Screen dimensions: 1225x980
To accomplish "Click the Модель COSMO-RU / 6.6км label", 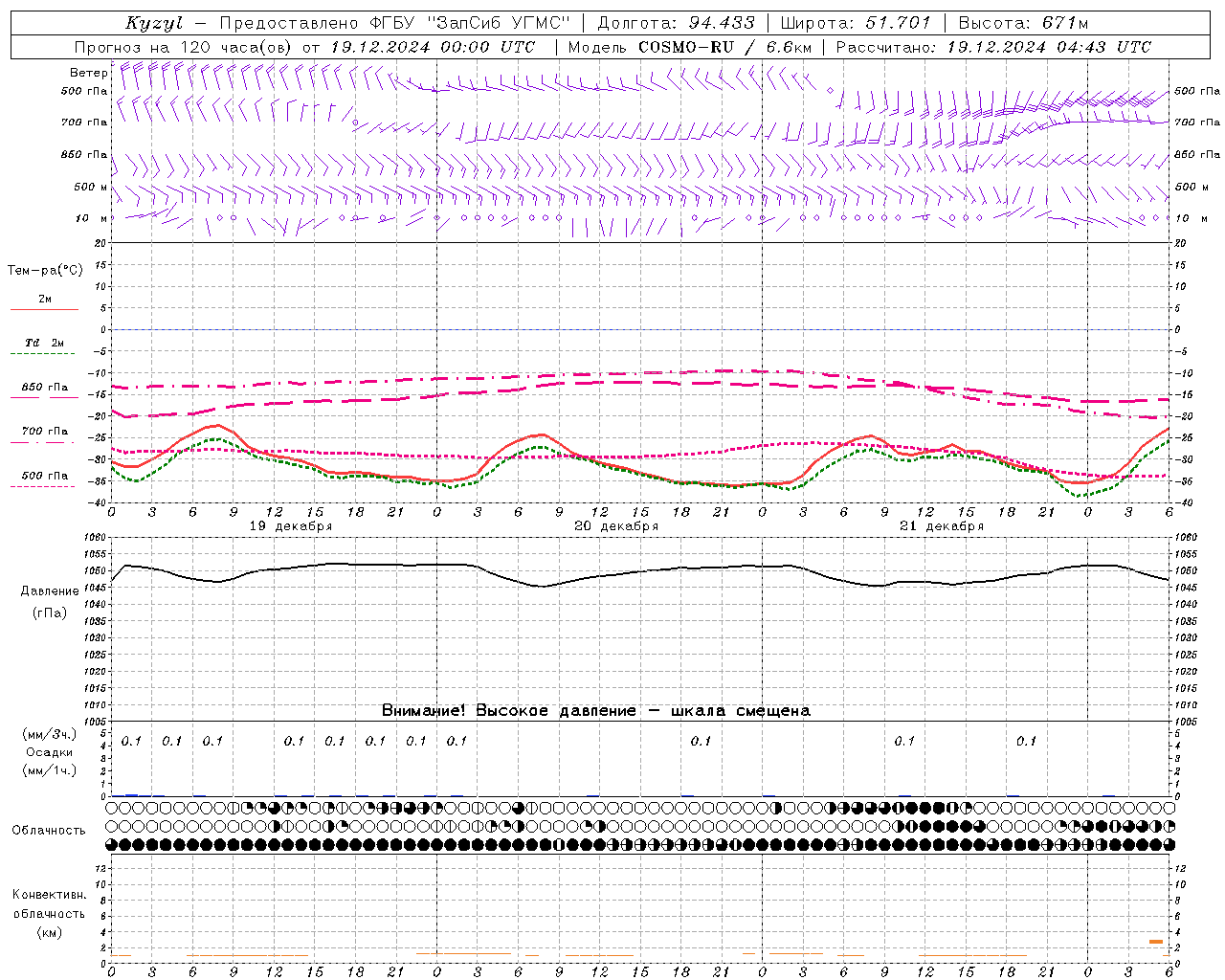I will click(690, 47).
